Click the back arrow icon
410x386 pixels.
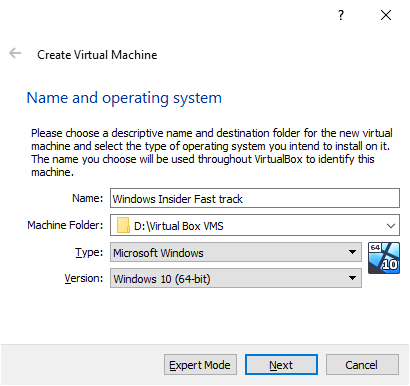(x=15, y=53)
